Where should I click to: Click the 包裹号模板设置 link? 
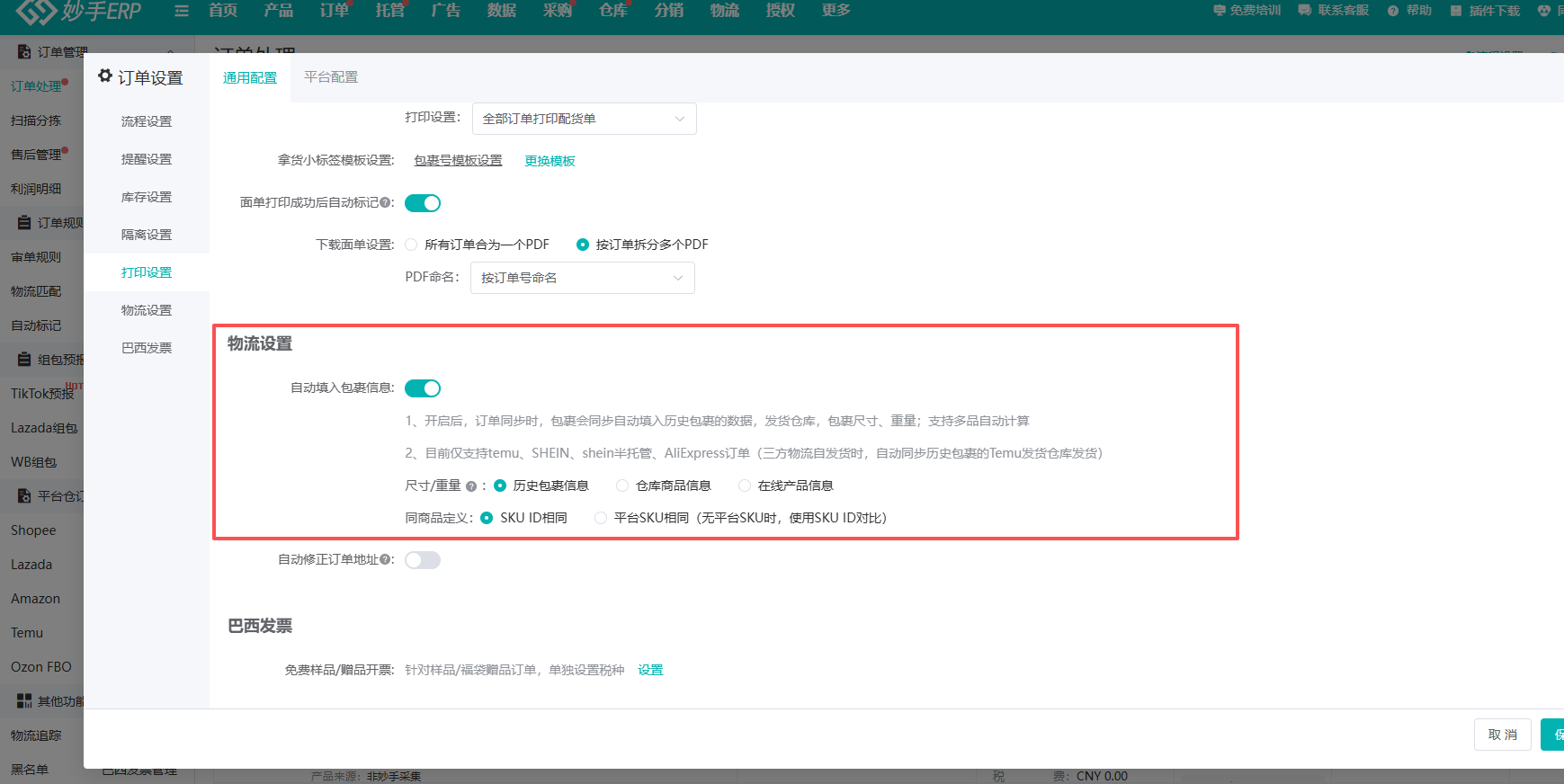(458, 161)
